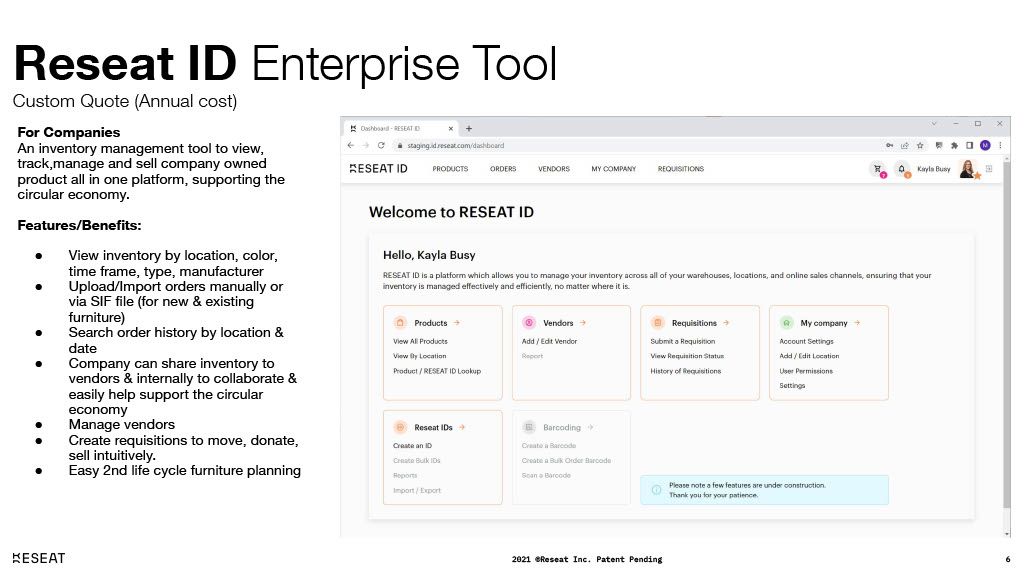Click the Report link in Vendors card

(532, 357)
